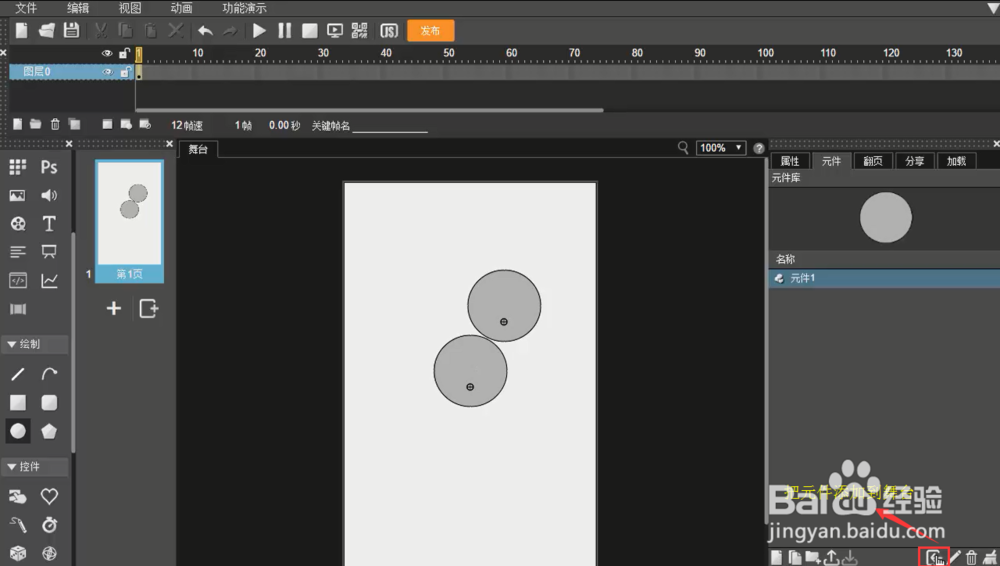Select the image insert tool

pos(18,195)
